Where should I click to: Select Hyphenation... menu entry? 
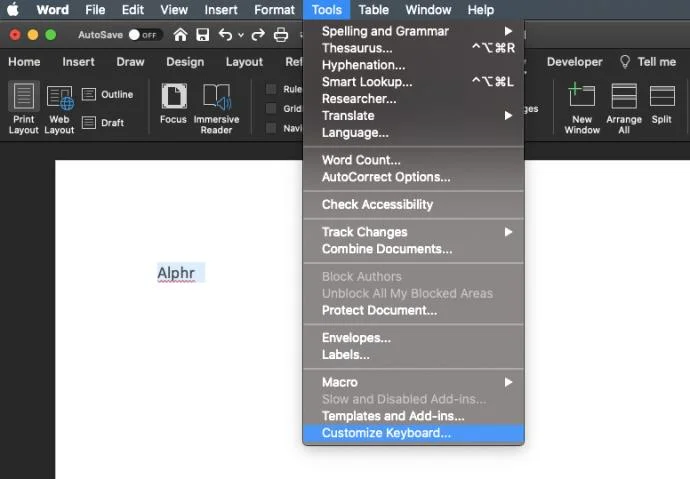pyautogui.click(x=414, y=65)
